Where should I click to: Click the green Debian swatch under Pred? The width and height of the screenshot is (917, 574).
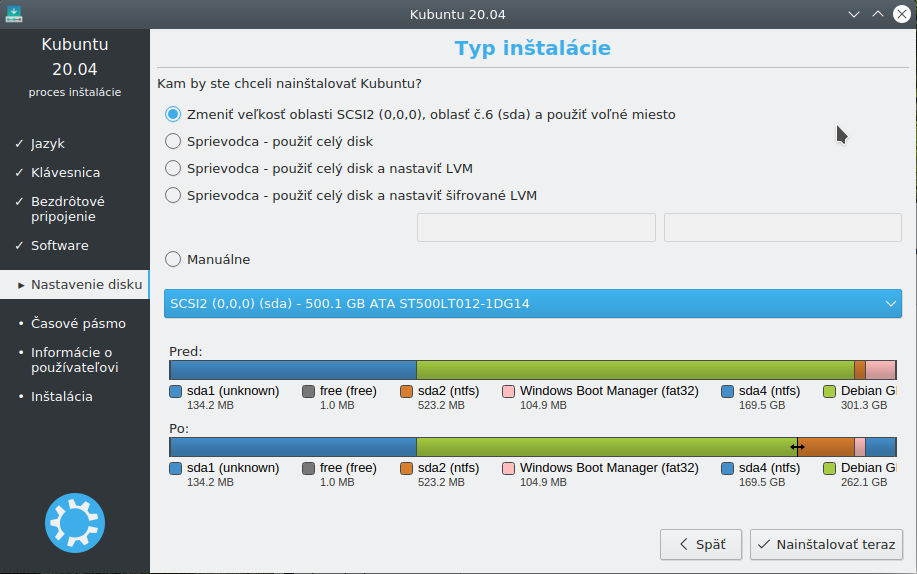coord(829,391)
